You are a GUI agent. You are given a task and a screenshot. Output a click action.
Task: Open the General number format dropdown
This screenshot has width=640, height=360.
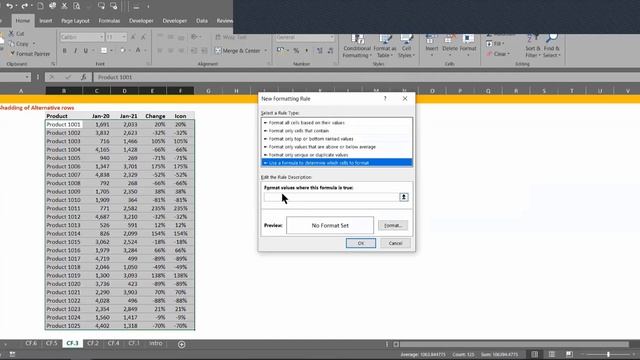click(332, 37)
